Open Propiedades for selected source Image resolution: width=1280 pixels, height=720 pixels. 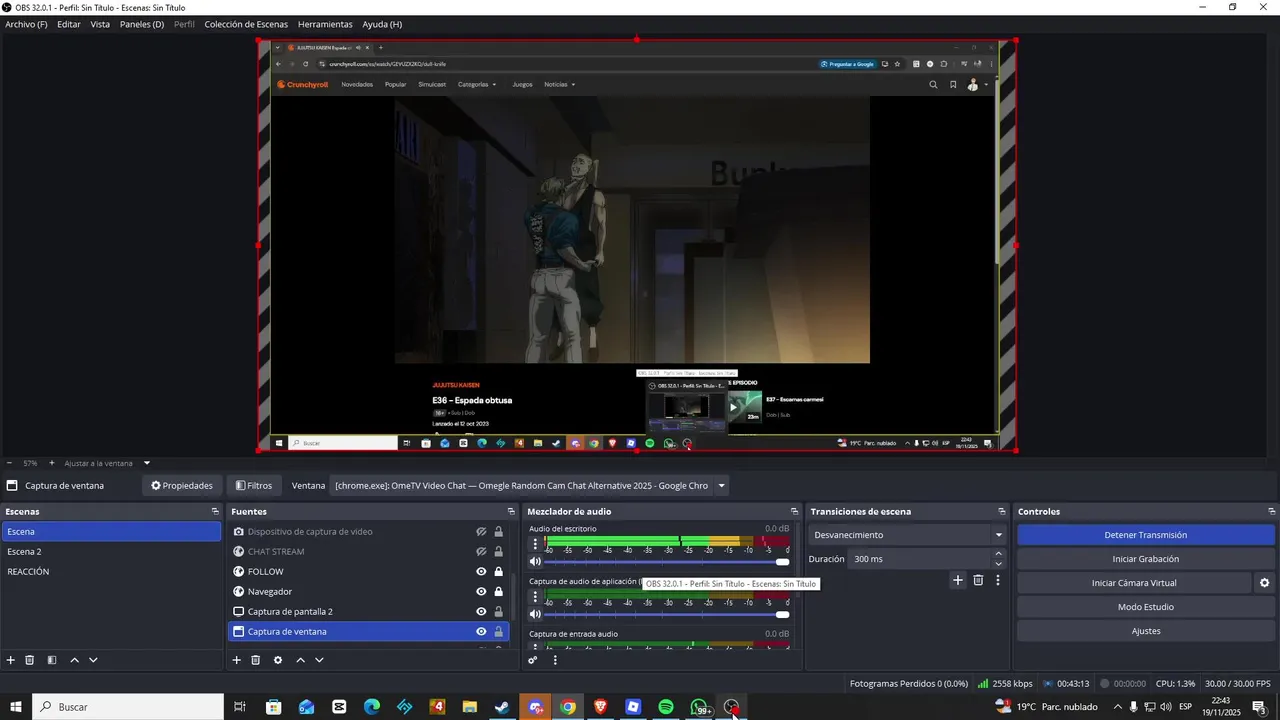click(x=182, y=486)
